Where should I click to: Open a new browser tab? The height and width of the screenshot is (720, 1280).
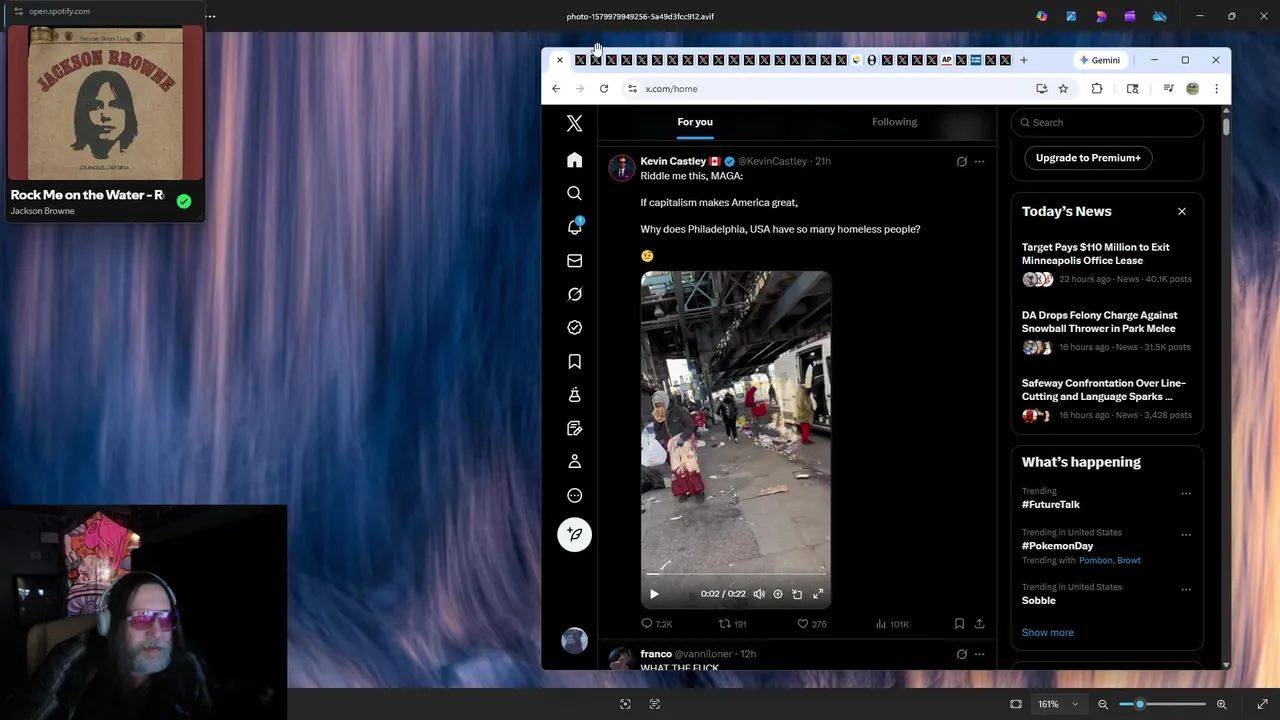click(x=1023, y=60)
